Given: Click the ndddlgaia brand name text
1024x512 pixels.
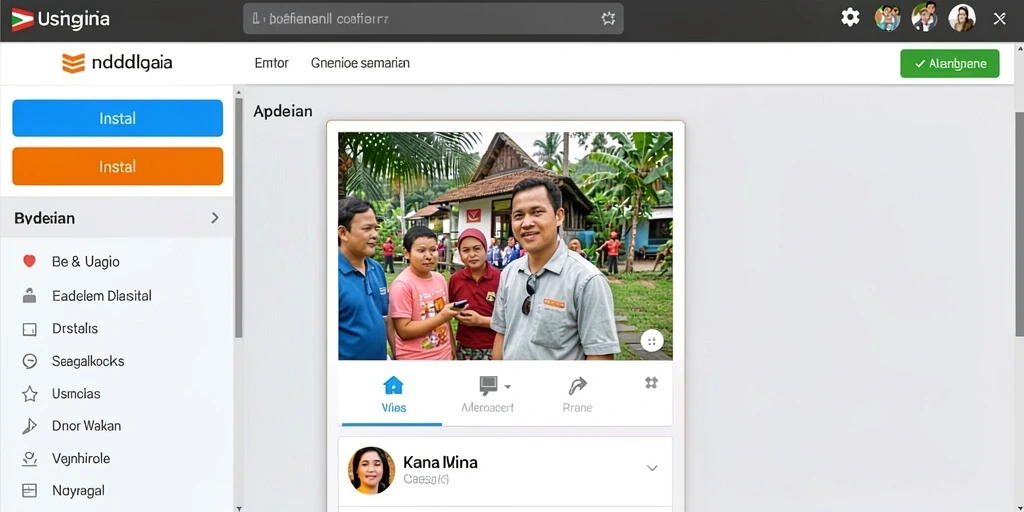Looking at the screenshot, I should [x=133, y=63].
